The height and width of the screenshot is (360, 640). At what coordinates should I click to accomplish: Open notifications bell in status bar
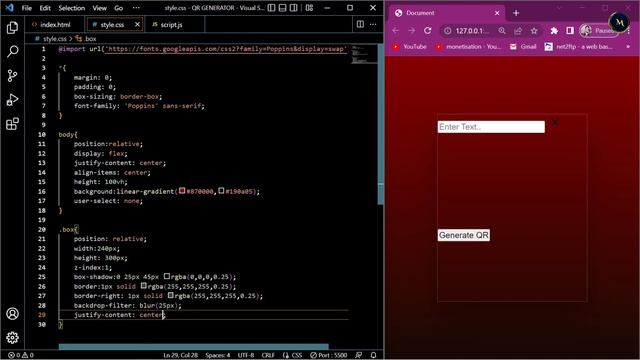click(x=373, y=355)
